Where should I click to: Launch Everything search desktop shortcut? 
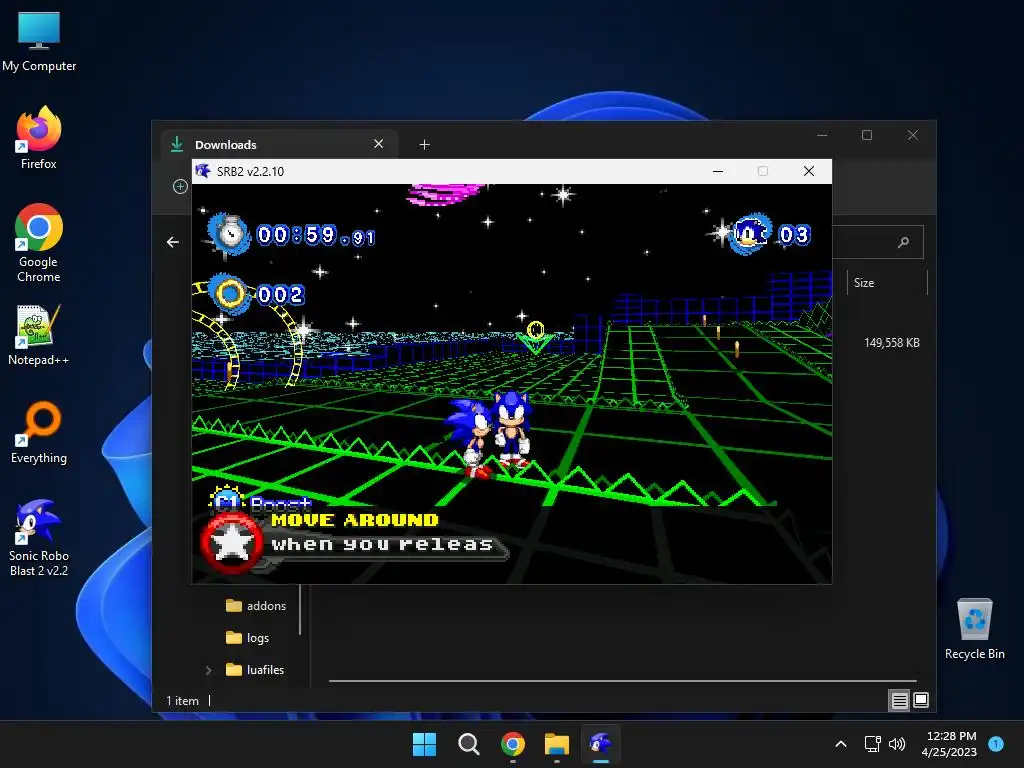tap(39, 432)
